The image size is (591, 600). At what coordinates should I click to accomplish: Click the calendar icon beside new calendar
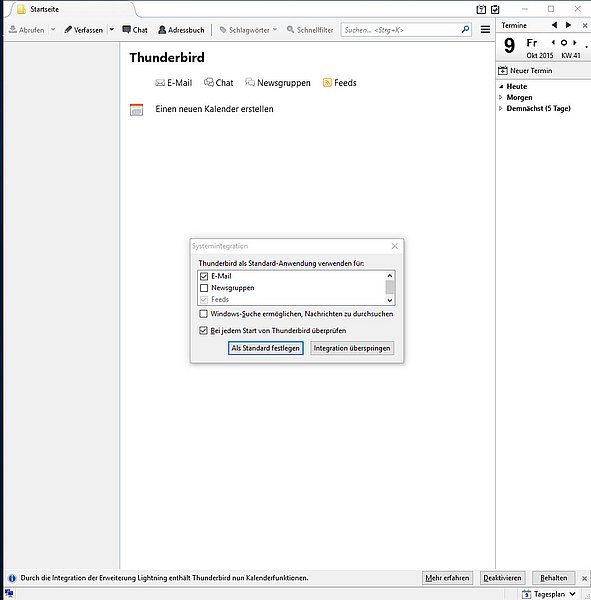[x=136, y=109]
